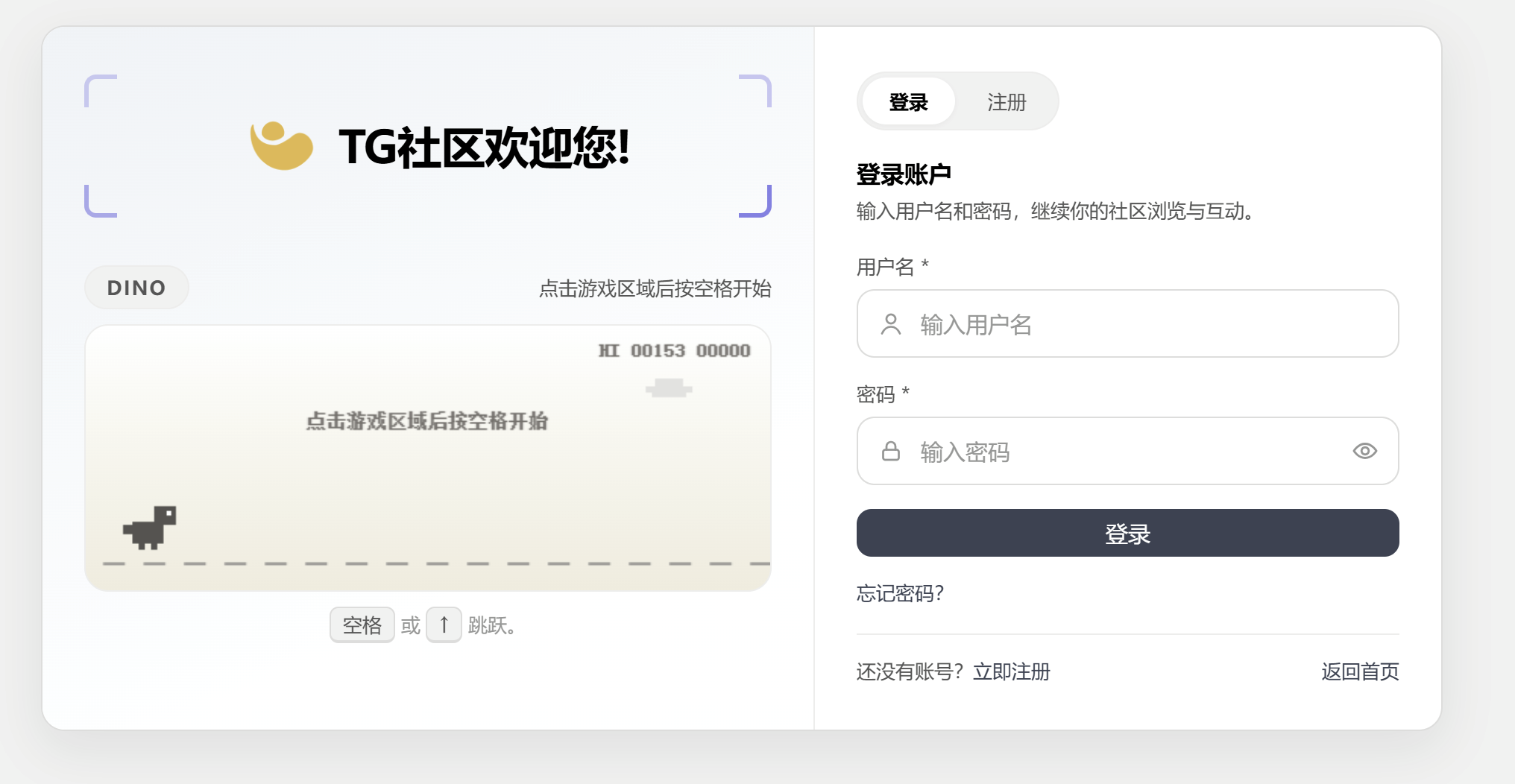
Task: Click the 00000 current score
Action: [723, 350]
